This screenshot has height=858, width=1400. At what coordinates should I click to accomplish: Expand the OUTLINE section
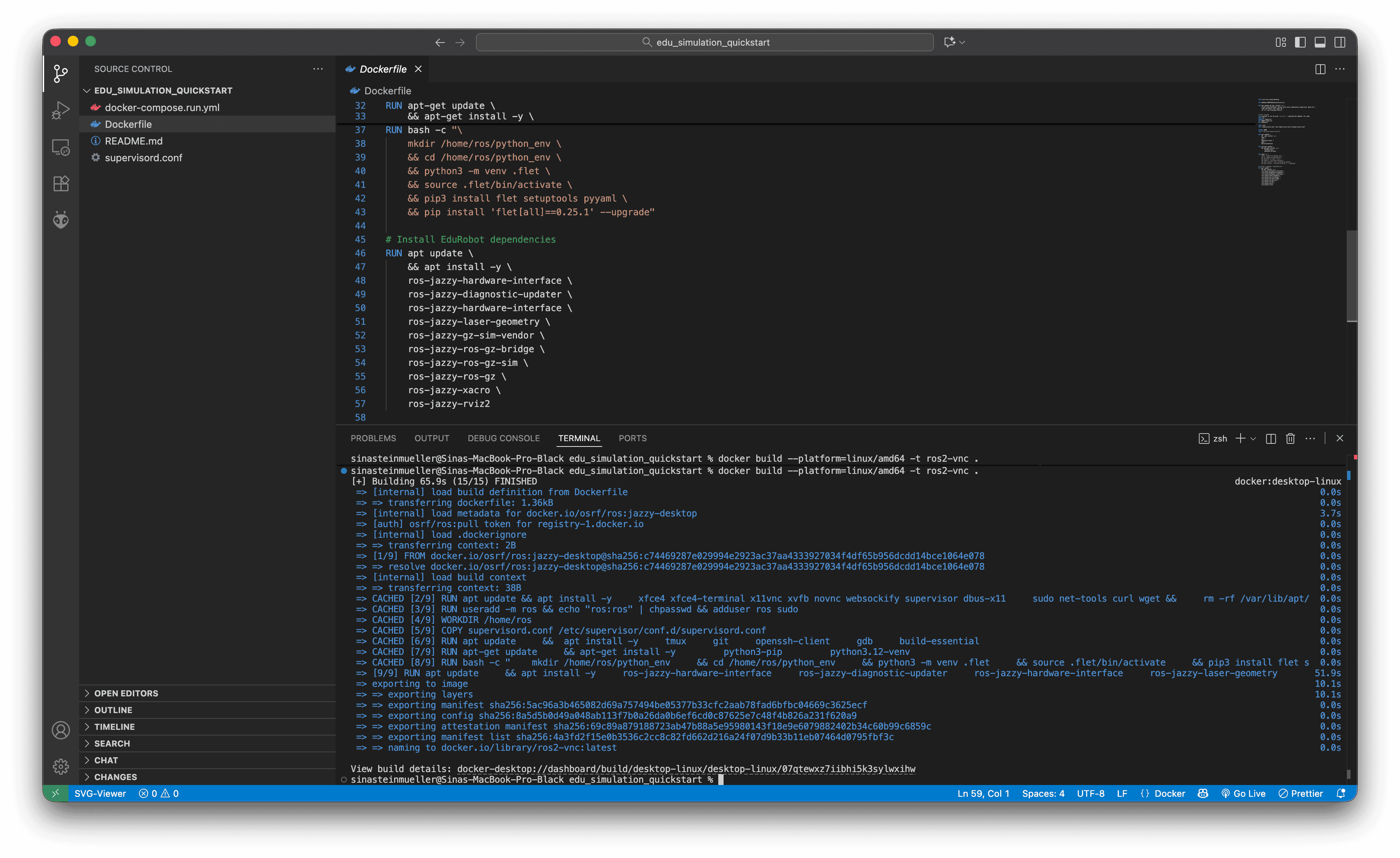113,710
